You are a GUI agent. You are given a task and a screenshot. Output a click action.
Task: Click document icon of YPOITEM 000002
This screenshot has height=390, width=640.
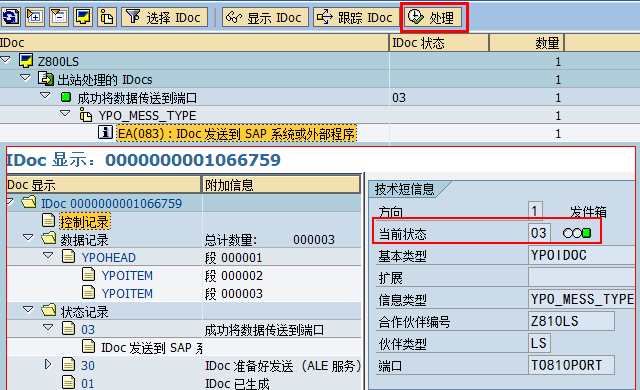pyautogui.click(x=88, y=274)
